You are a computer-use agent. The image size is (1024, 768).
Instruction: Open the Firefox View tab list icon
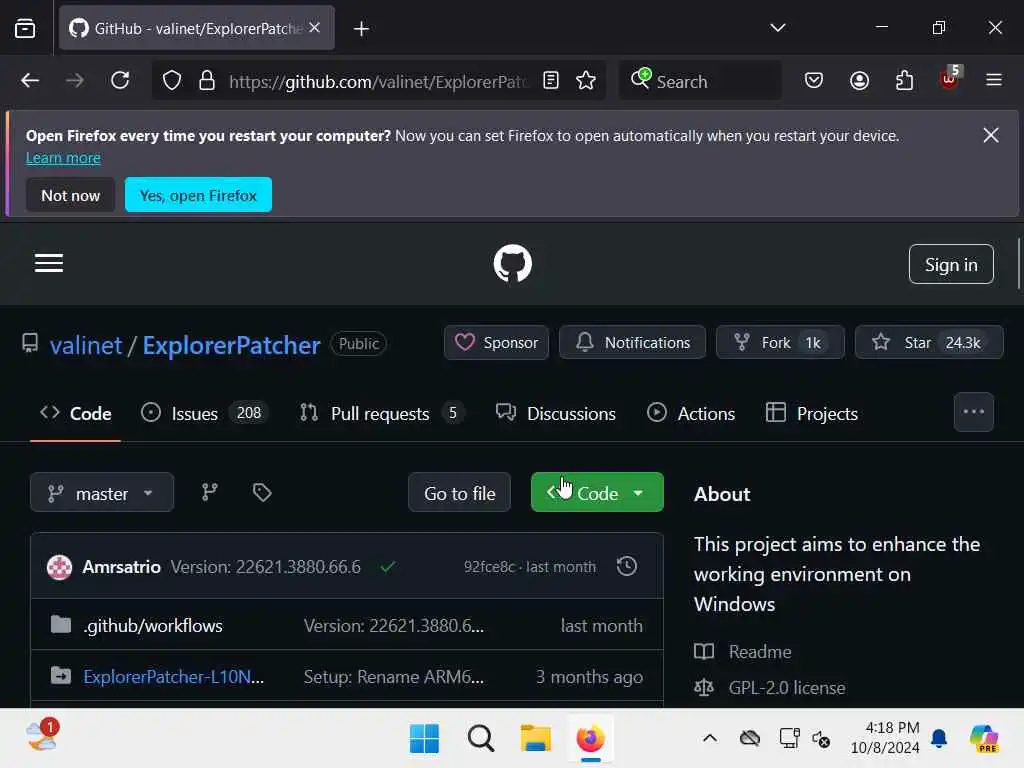tap(25, 28)
